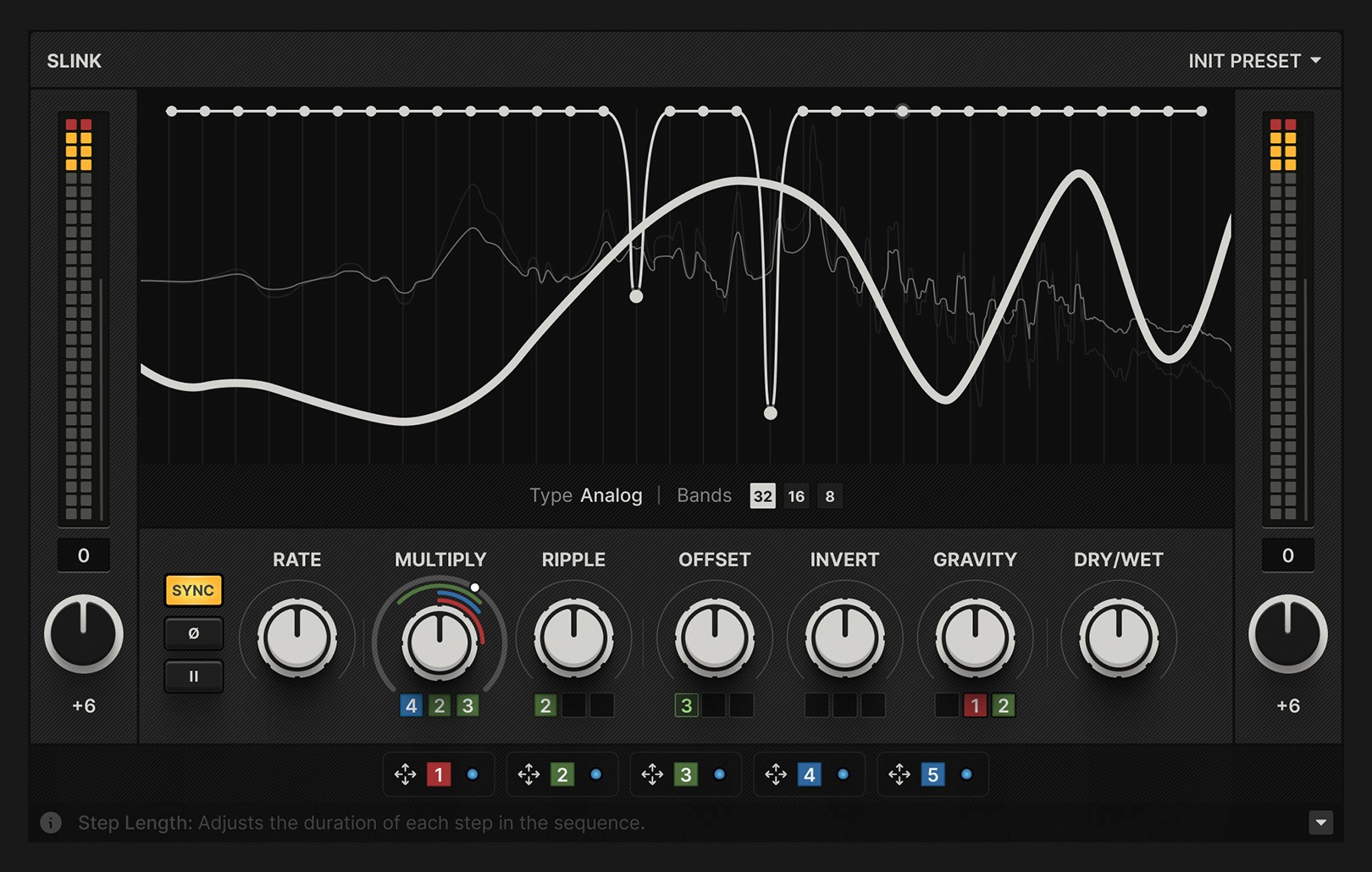Select the red step 1 badge
The width and height of the screenshot is (1372, 872).
pyautogui.click(x=439, y=774)
